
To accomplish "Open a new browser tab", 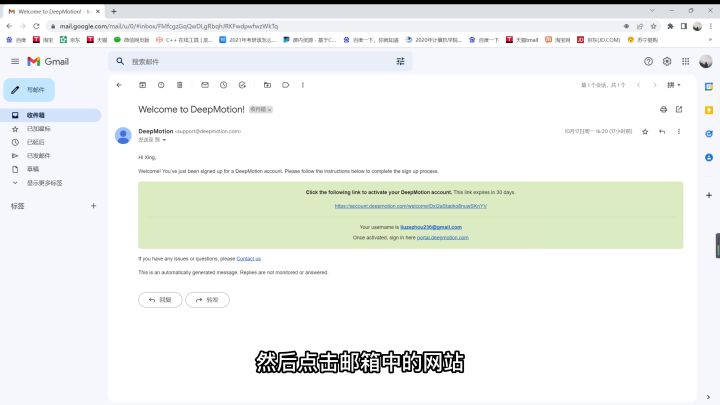I will (114, 11).
